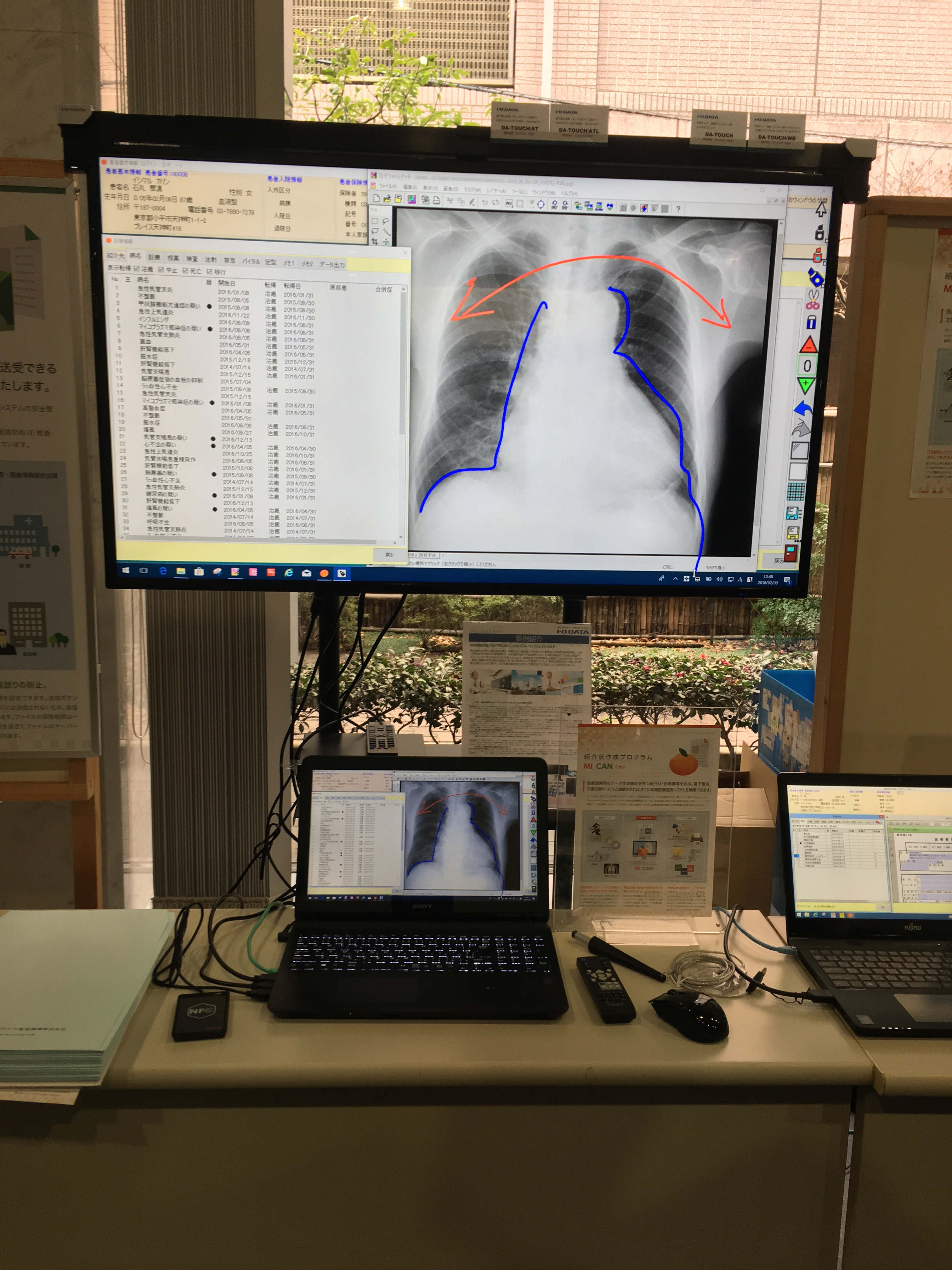Toggle the 治癒 outcome checkbox
This screenshot has height=1270, width=952.
136,269
